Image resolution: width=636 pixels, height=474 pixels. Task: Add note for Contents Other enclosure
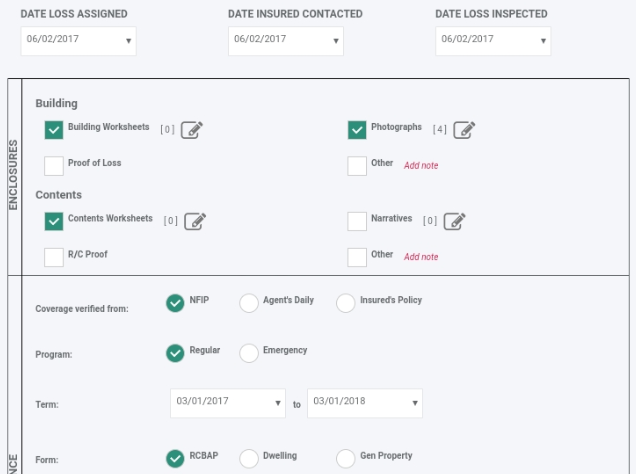(x=421, y=257)
